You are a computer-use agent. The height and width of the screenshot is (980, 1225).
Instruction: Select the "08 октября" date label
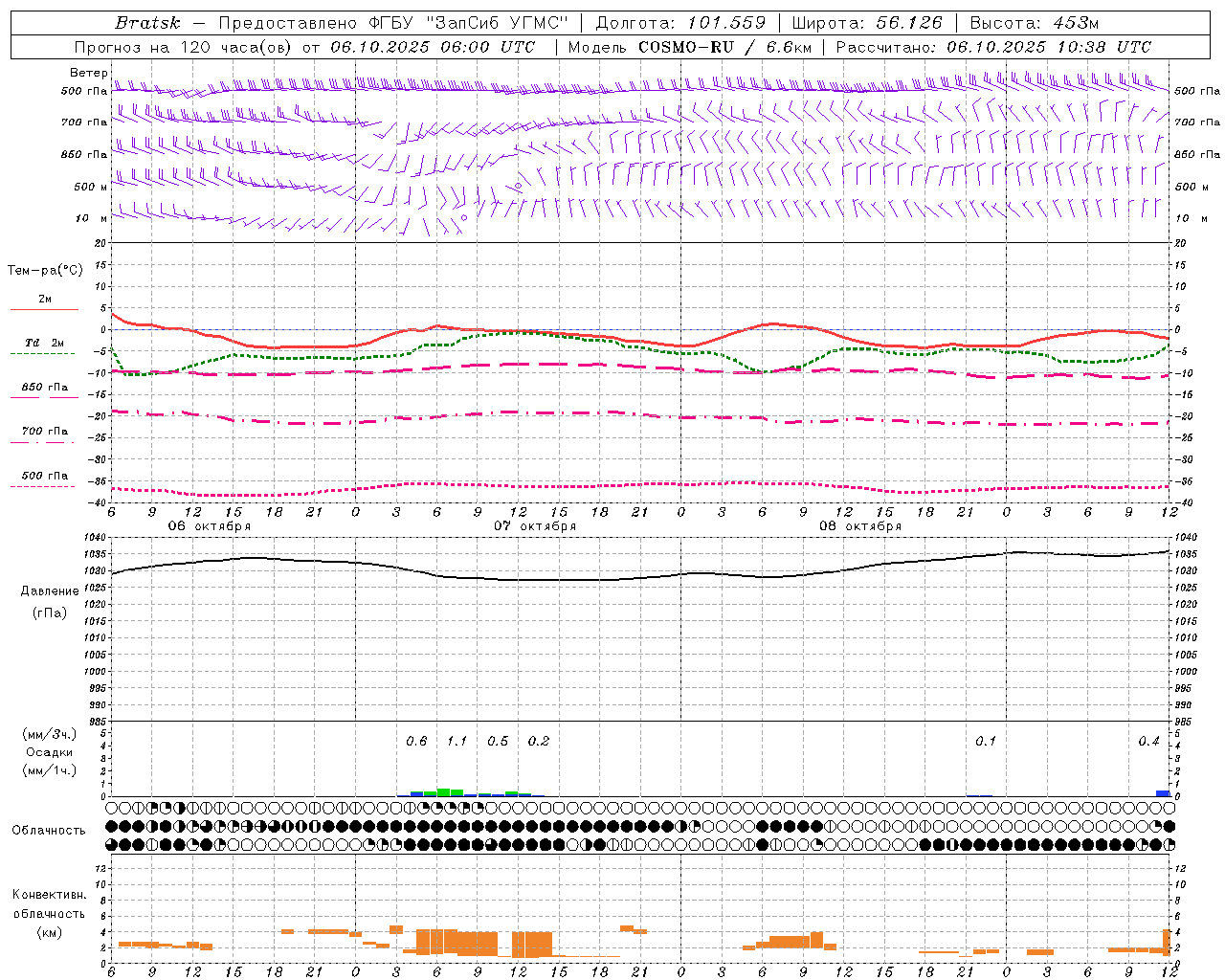860,526
